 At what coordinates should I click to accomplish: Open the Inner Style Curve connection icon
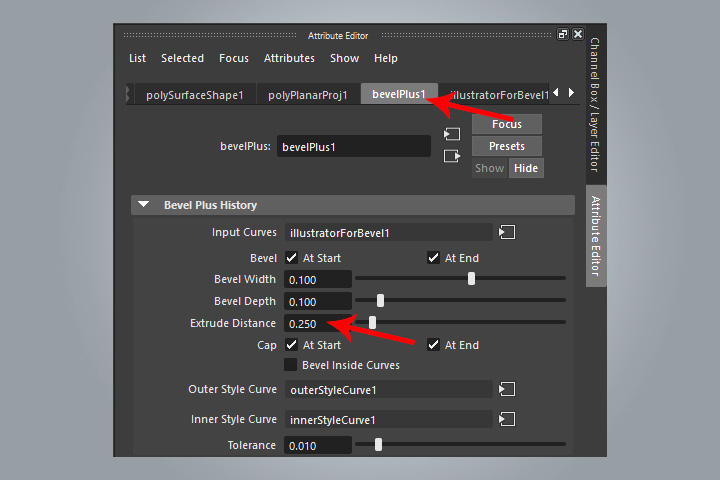click(507, 419)
